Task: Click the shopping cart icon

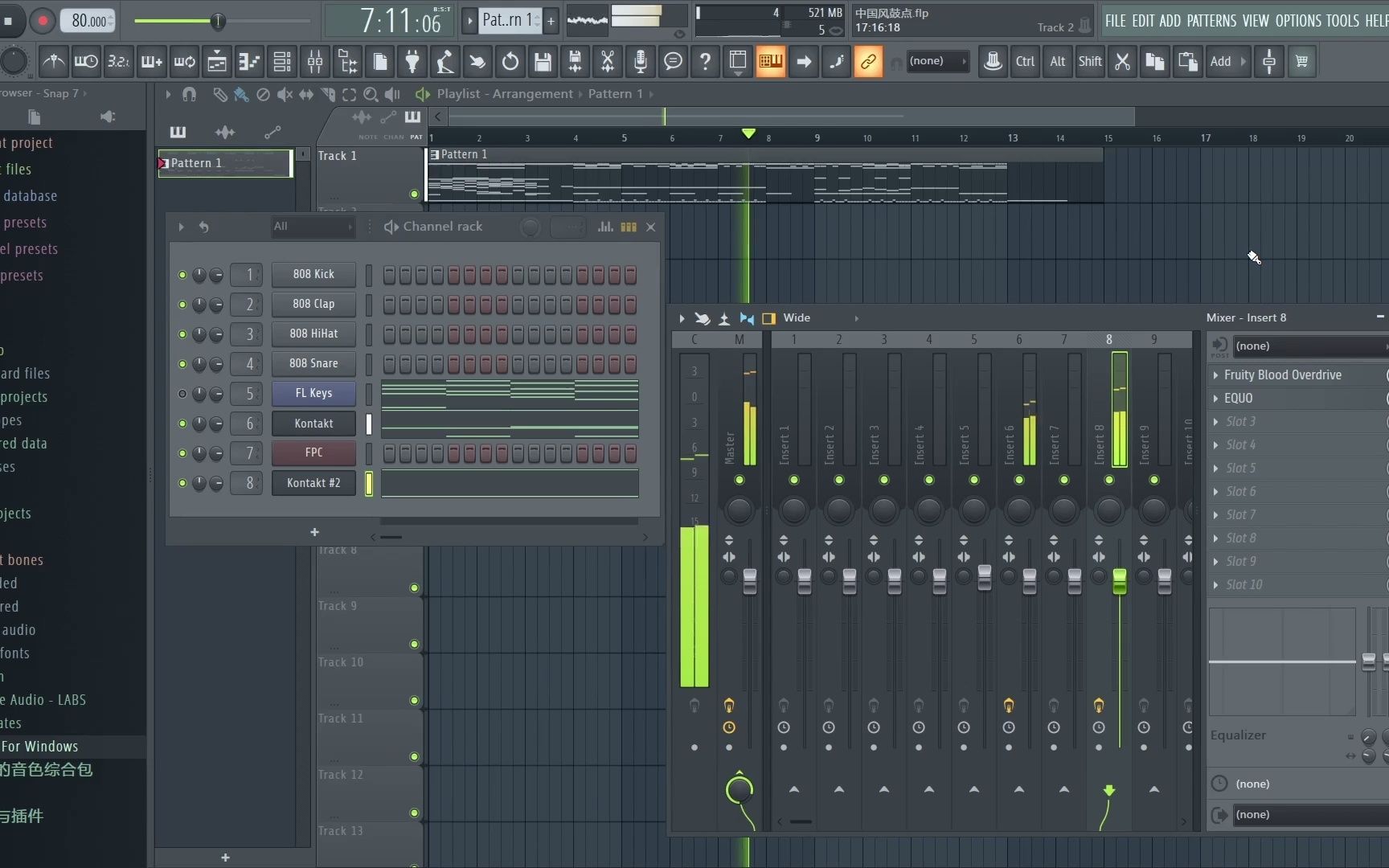Action: tap(1301, 61)
